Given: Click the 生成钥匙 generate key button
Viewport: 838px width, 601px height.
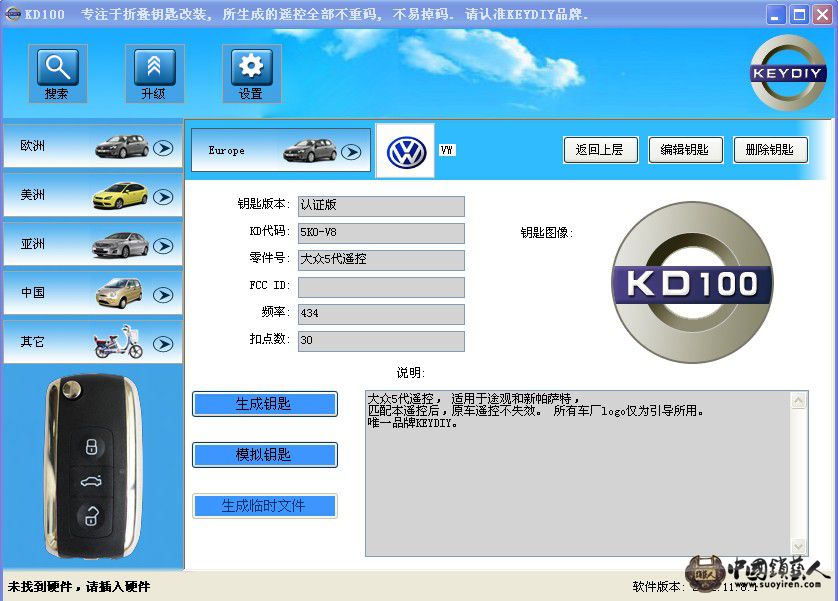Looking at the screenshot, I should pyautogui.click(x=265, y=404).
